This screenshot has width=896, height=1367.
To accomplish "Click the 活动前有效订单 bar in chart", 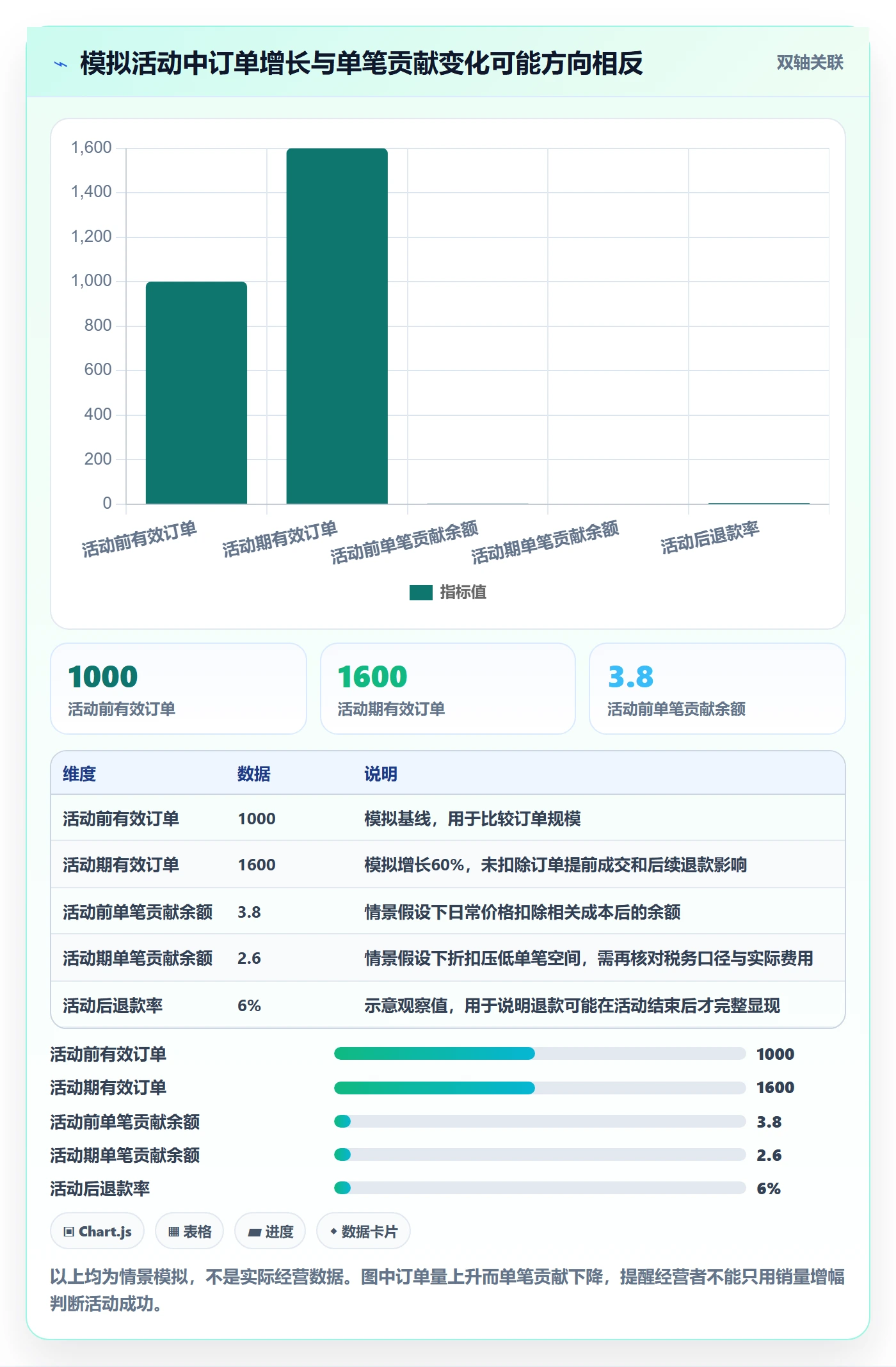I will point(196,392).
